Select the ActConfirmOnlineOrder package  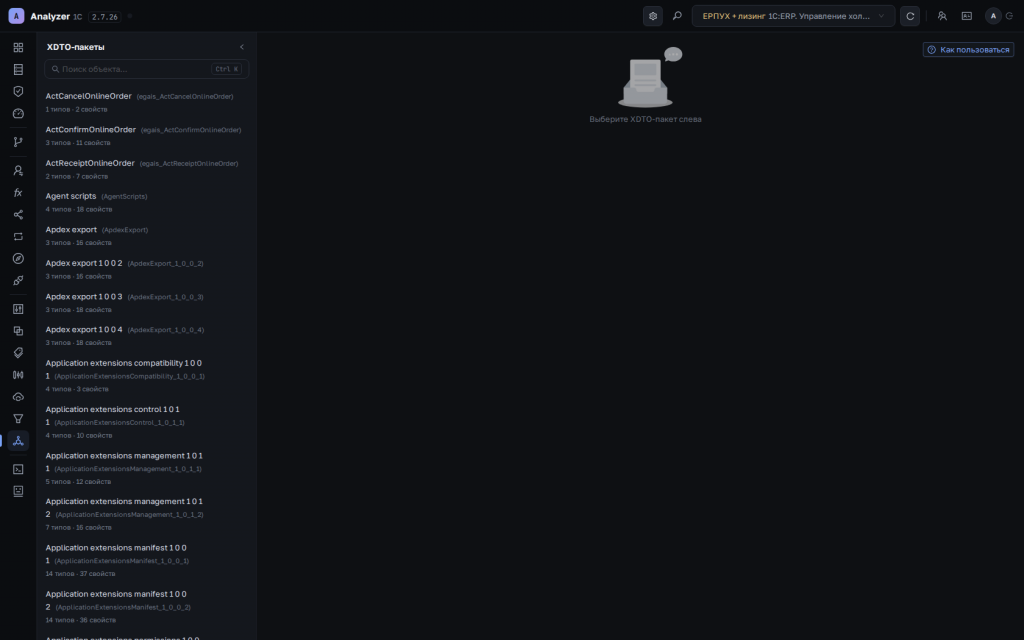[x=146, y=136]
